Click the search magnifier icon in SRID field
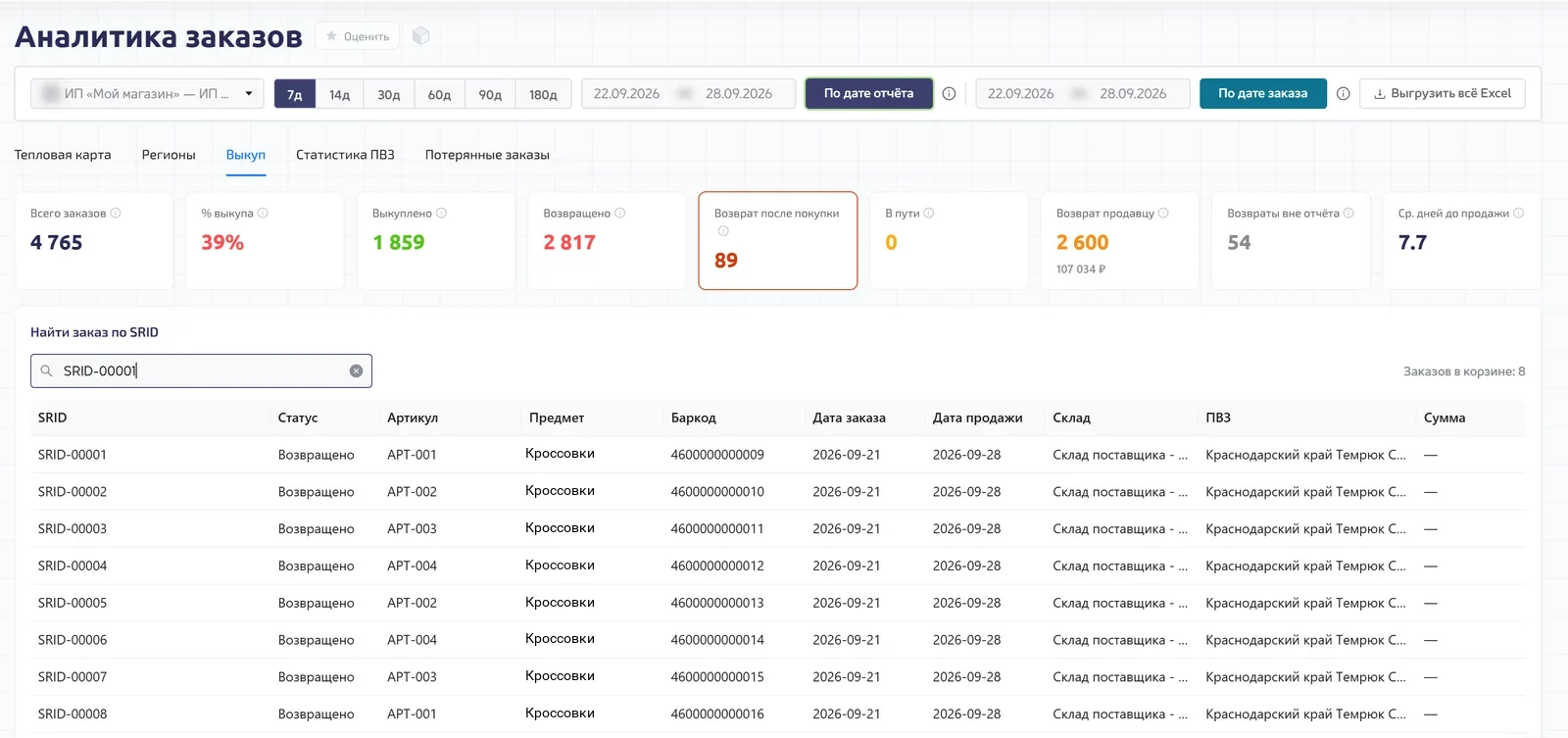Image resolution: width=1568 pixels, height=738 pixels. point(46,370)
